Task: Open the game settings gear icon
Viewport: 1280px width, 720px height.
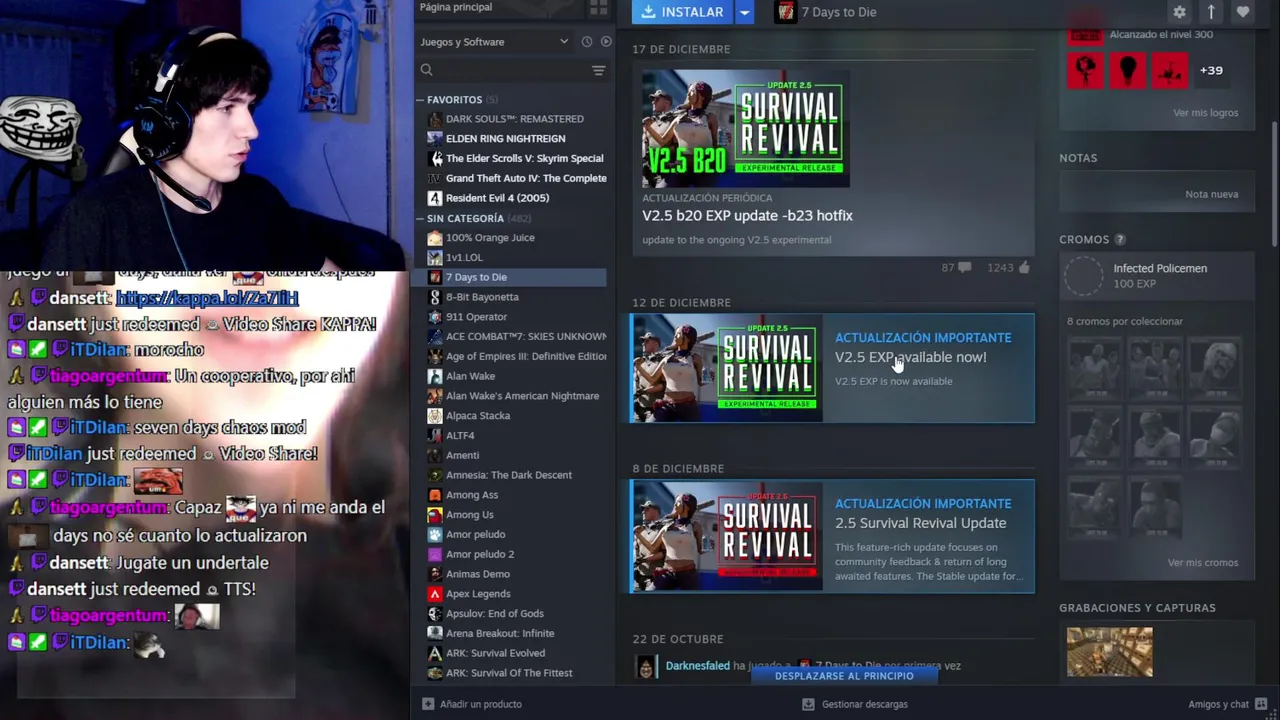Action: tap(1179, 12)
